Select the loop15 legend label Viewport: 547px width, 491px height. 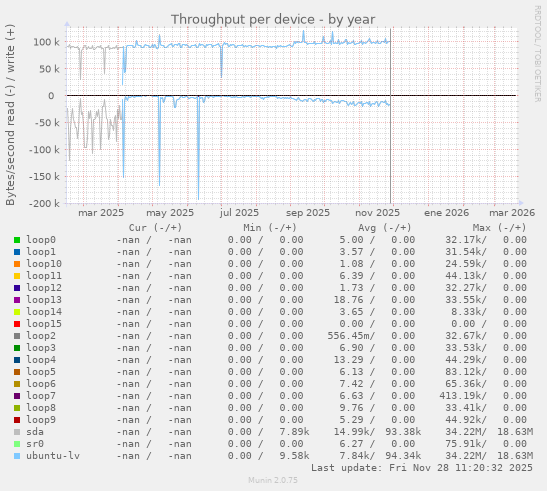tap(44, 324)
